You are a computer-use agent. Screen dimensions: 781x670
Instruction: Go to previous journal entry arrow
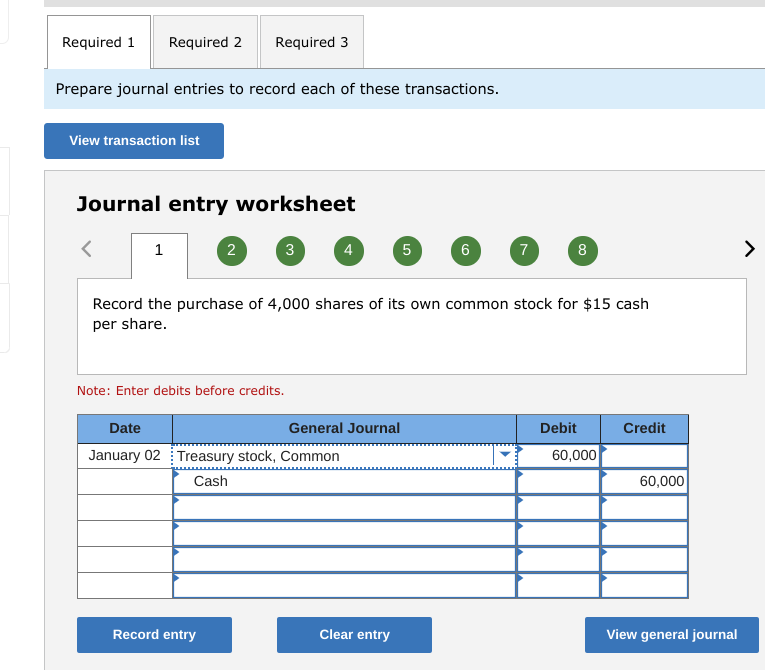[87, 249]
